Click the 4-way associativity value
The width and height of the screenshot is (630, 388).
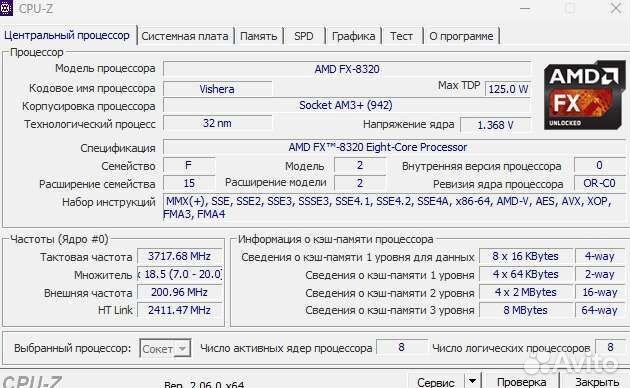click(x=599, y=256)
